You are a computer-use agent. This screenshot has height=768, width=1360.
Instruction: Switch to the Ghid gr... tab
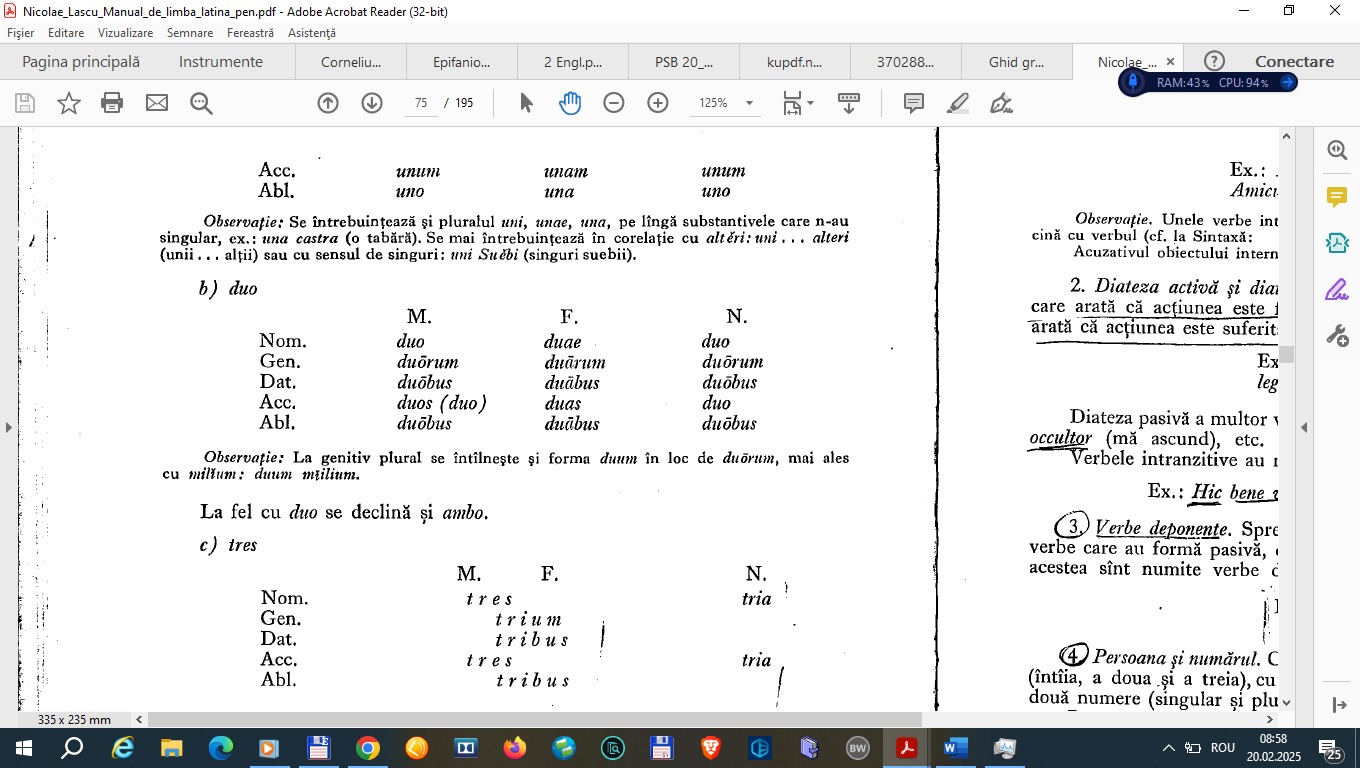pyautogui.click(x=1015, y=62)
